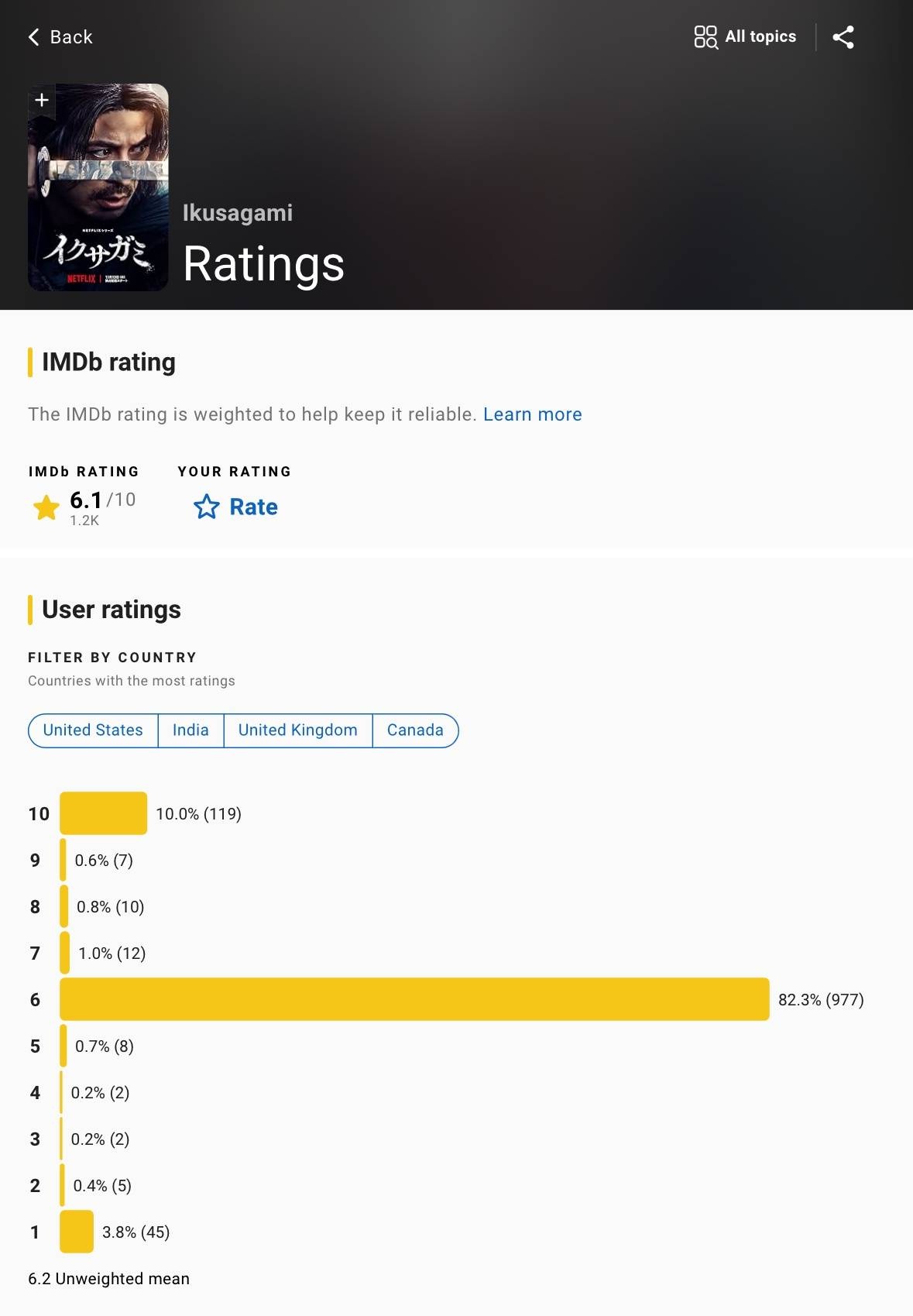The image size is (913, 1316).
Task: Click the rating 6 bar at 82.3%
Action: [414, 999]
